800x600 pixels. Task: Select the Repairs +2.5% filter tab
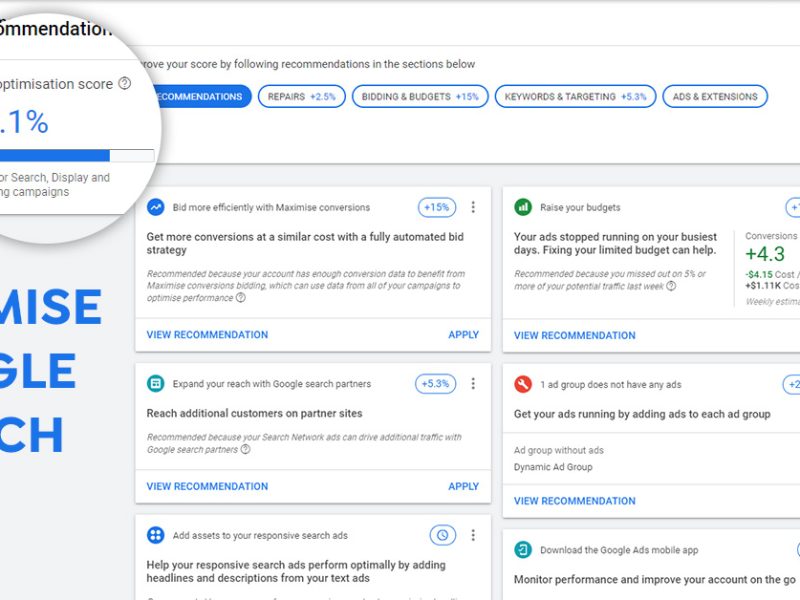tap(302, 96)
